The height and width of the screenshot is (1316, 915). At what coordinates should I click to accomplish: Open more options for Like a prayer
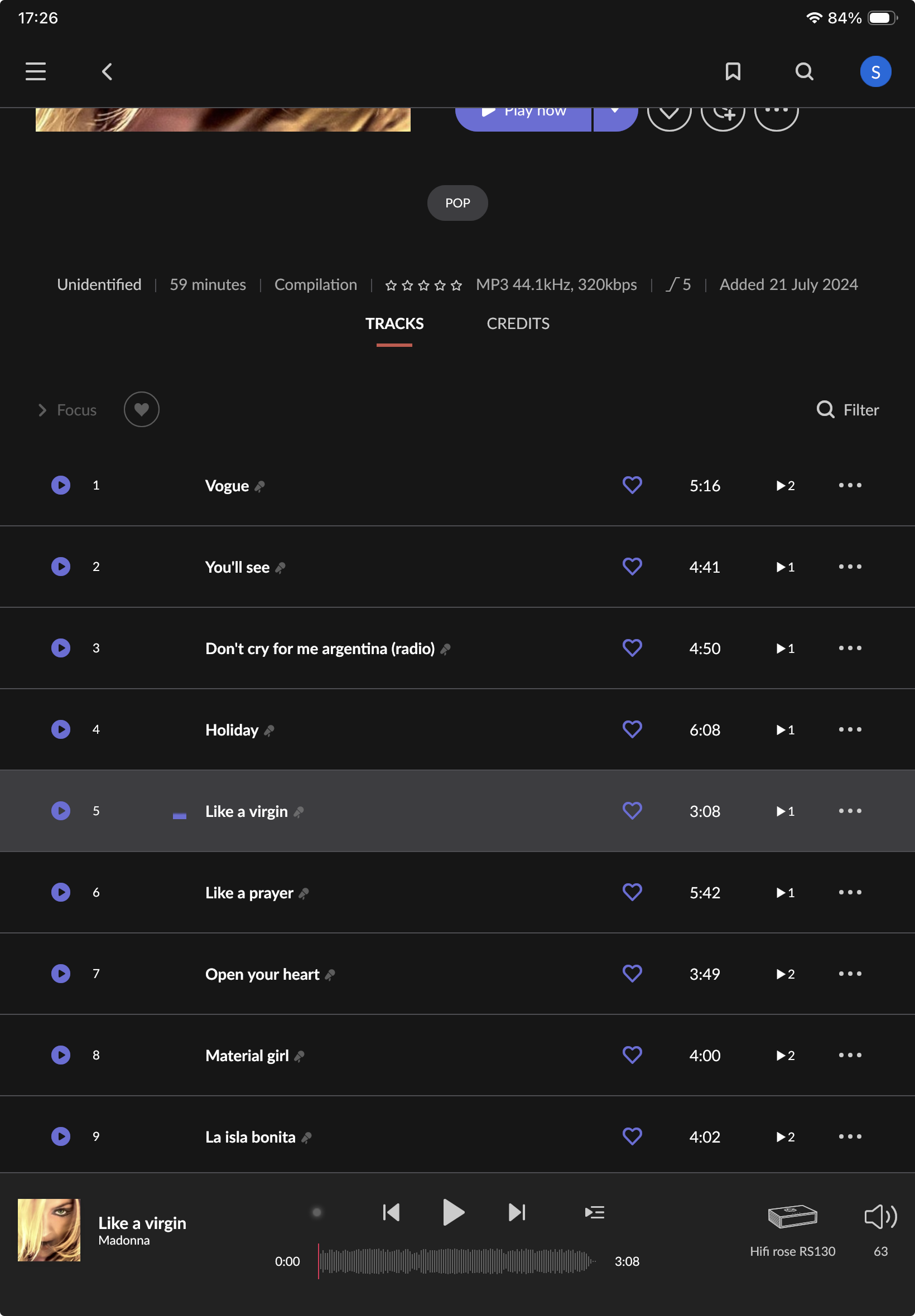click(850, 892)
